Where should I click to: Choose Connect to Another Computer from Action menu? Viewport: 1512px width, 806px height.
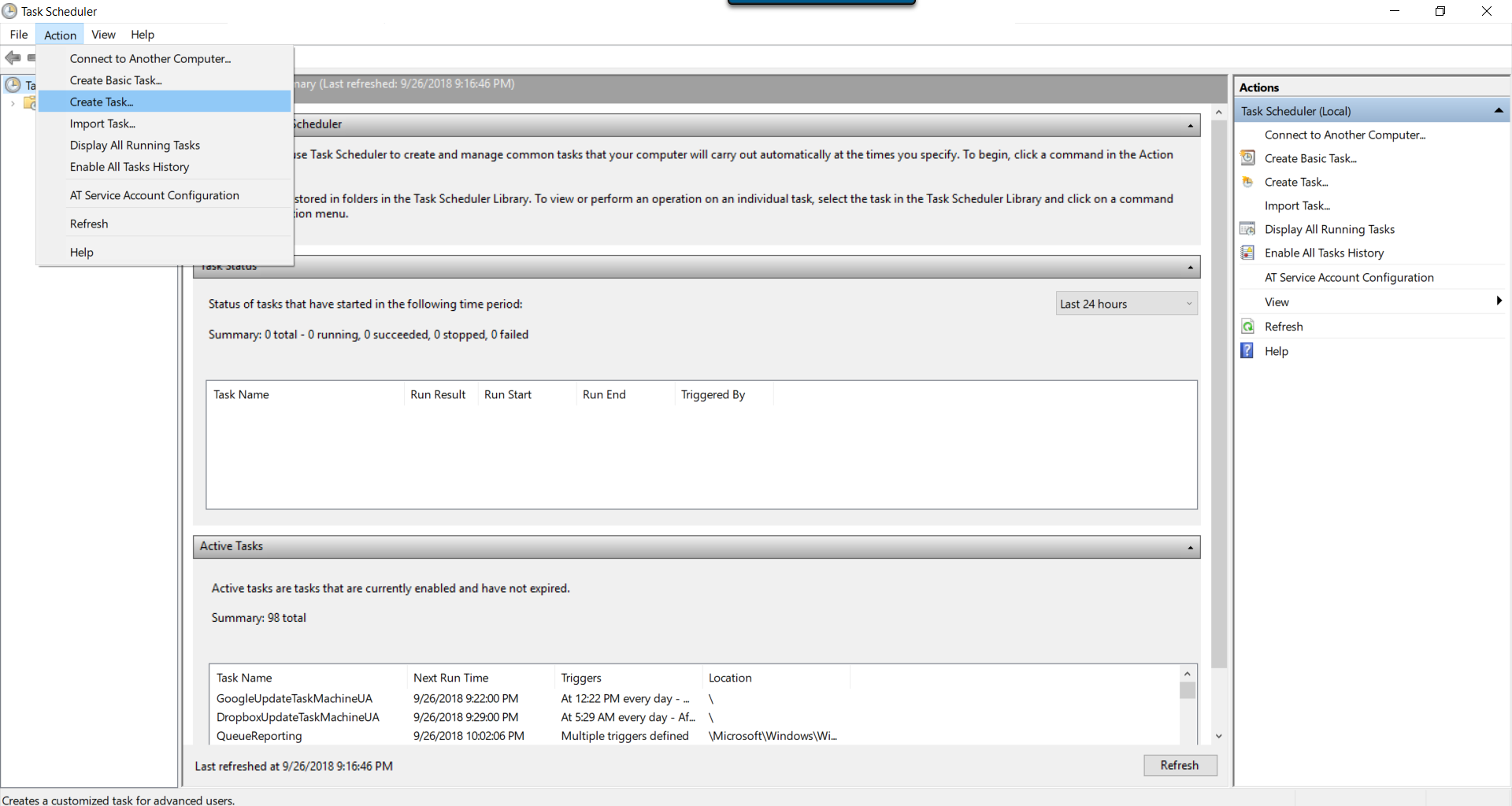point(165,59)
